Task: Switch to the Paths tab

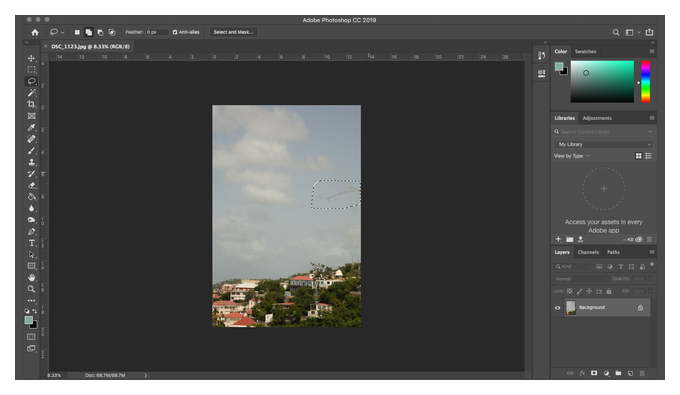Action: tap(613, 252)
